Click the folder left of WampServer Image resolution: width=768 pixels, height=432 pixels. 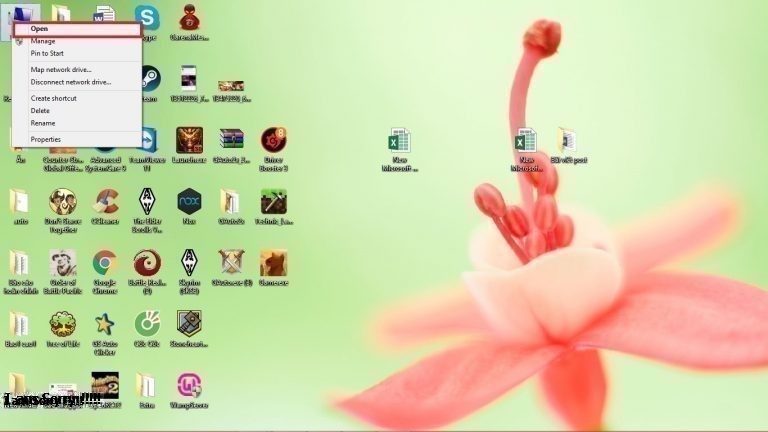click(x=146, y=385)
